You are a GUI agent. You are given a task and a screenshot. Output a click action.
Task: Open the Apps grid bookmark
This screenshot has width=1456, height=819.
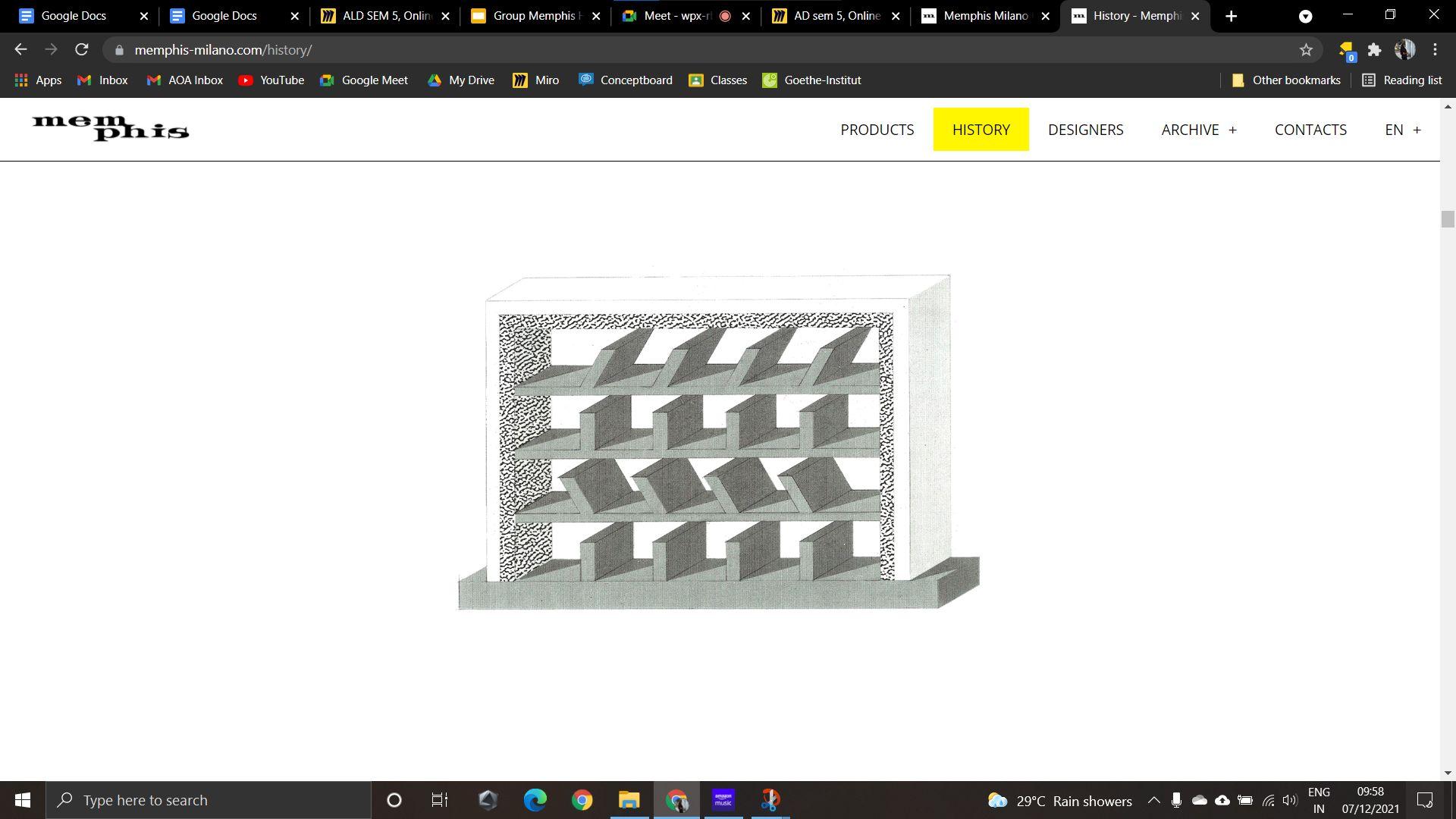[38, 80]
